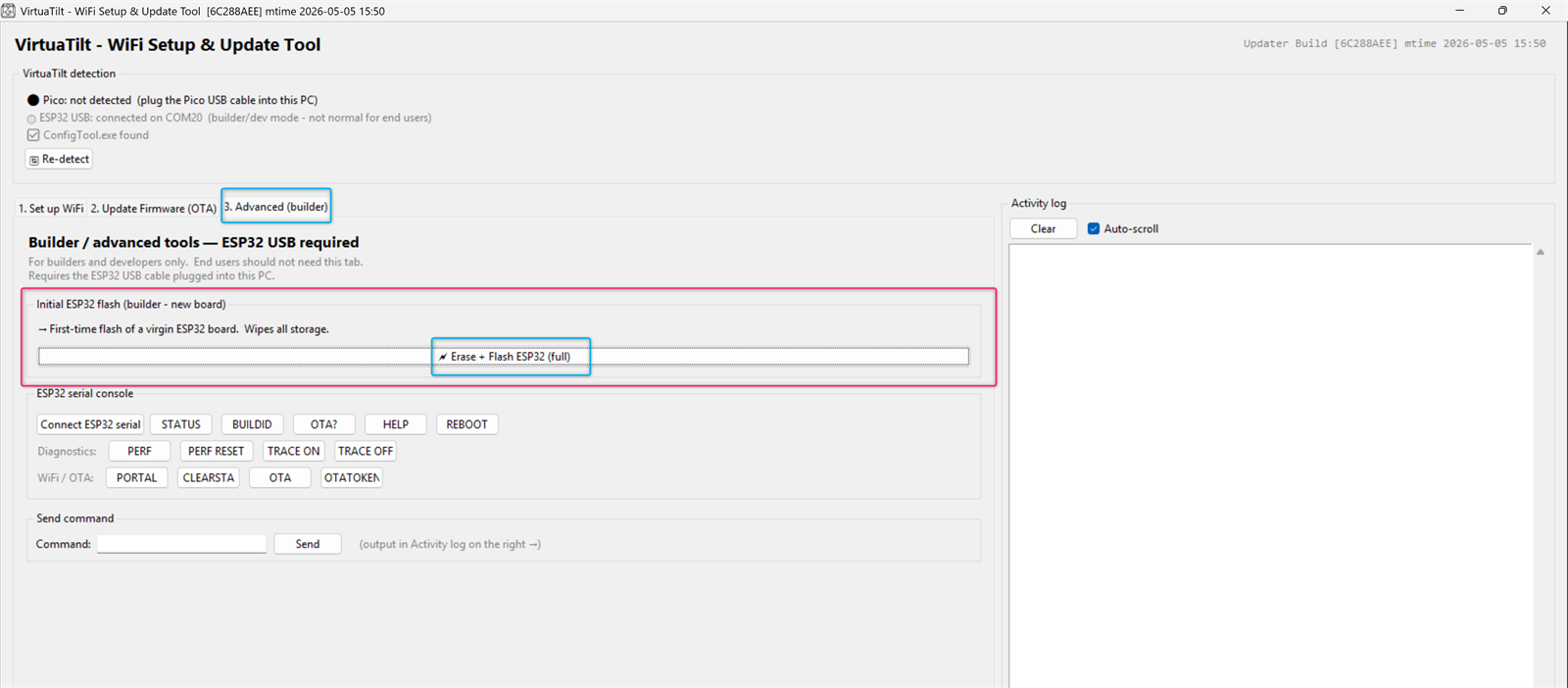Close the VirtuaTilt window
Viewport: 1568px width, 688px height.
(x=1545, y=11)
